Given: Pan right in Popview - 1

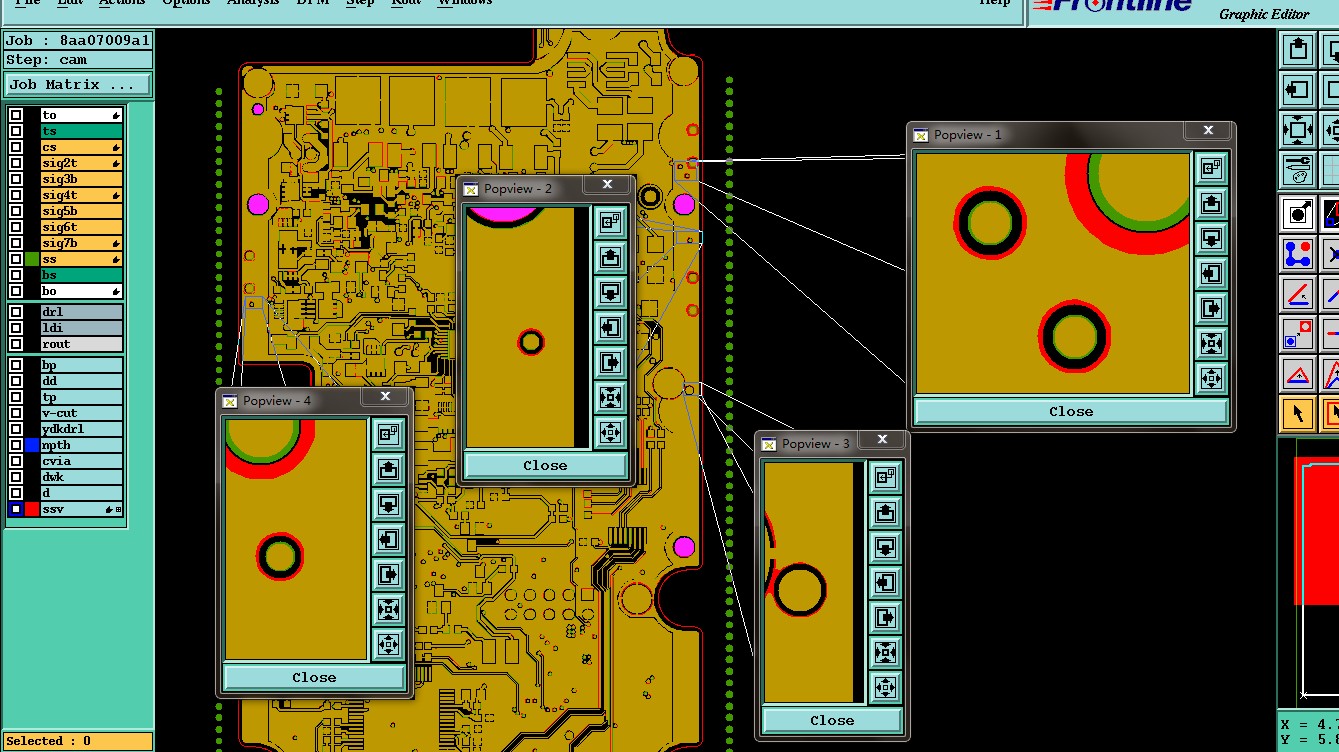Looking at the screenshot, I should tap(1211, 308).
